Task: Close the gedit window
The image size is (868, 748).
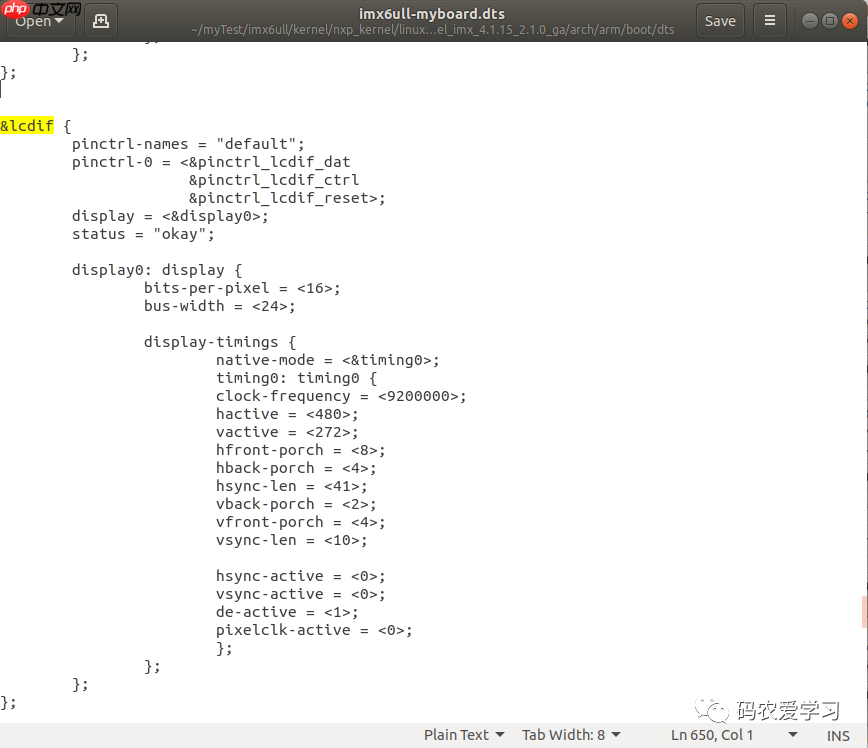Action: point(849,21)
